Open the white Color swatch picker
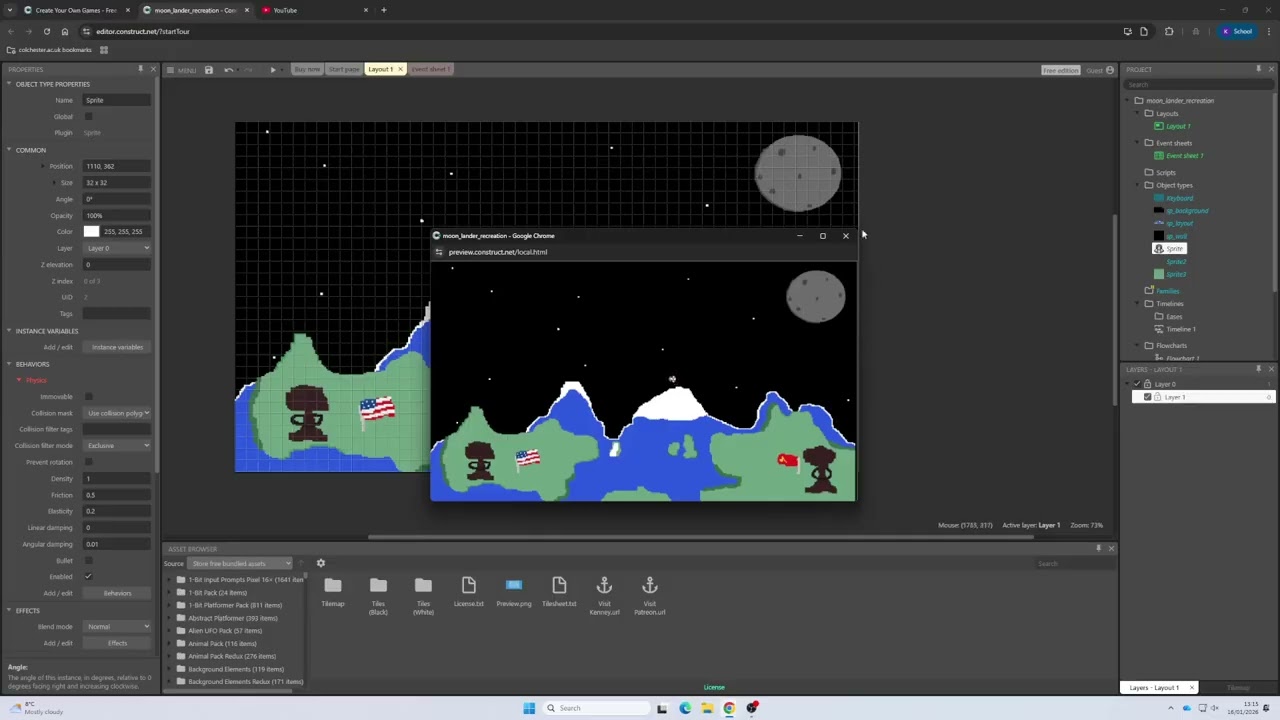This screenshot has height=720, width=1280. (x=91, y=232)
